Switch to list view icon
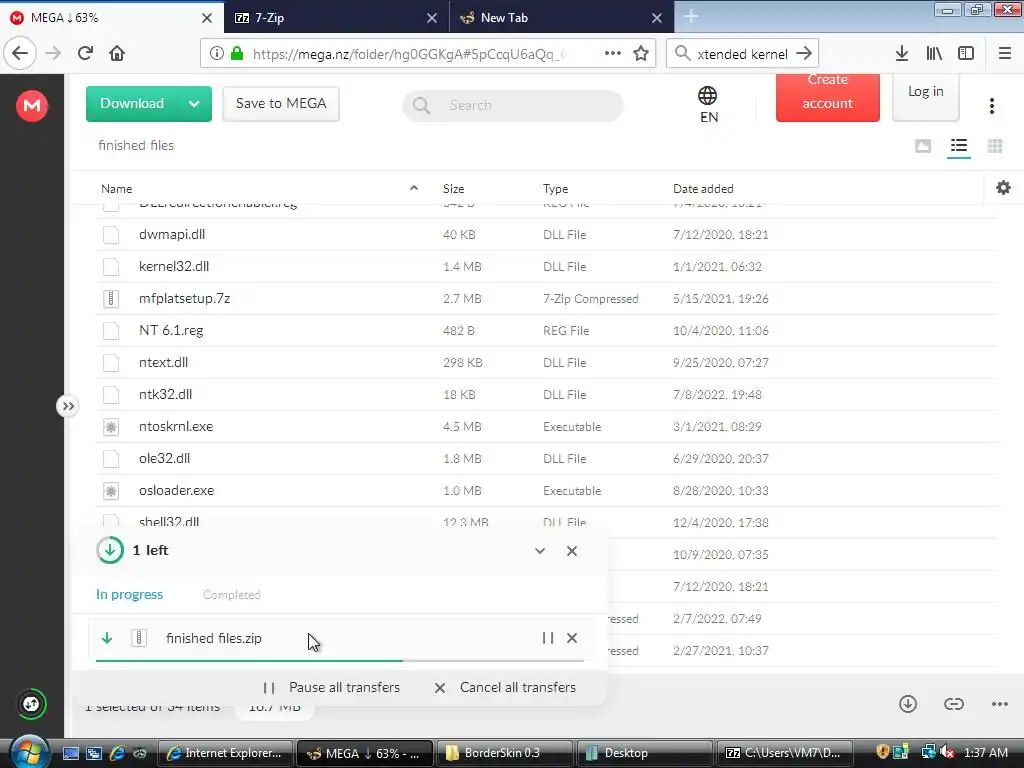 959,146
